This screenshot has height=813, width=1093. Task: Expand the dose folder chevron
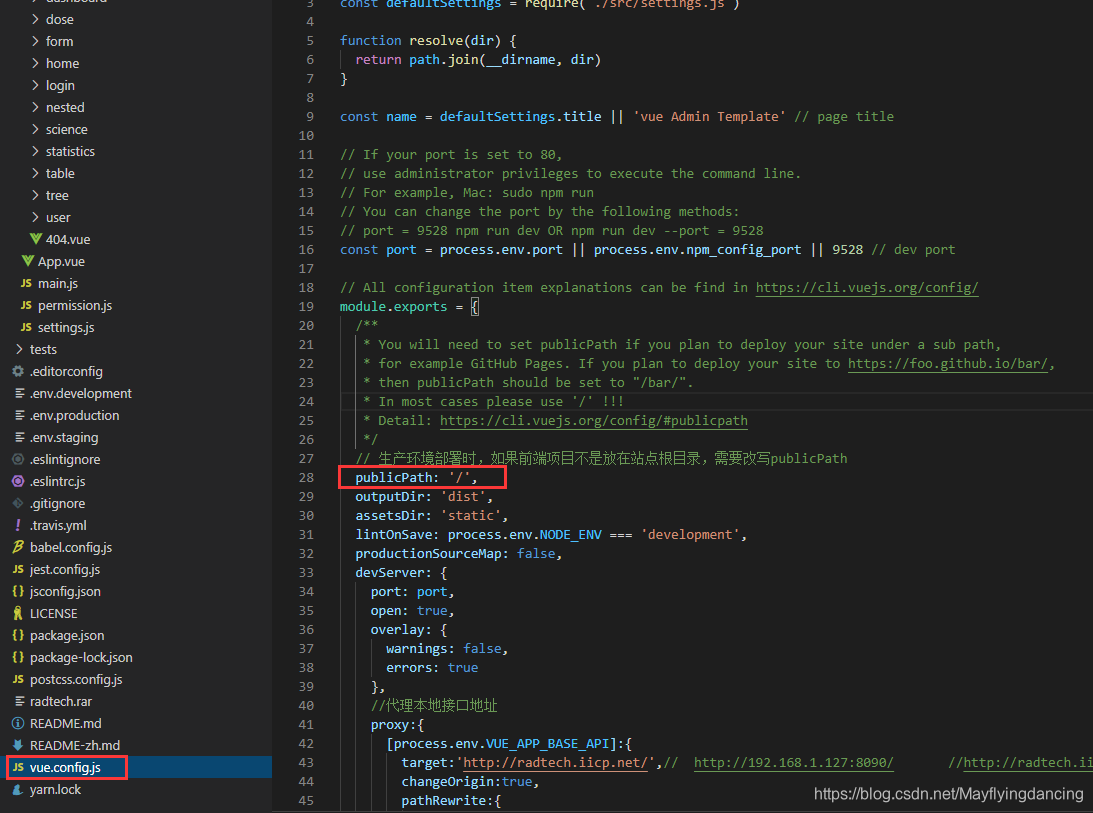click(35, 20)
